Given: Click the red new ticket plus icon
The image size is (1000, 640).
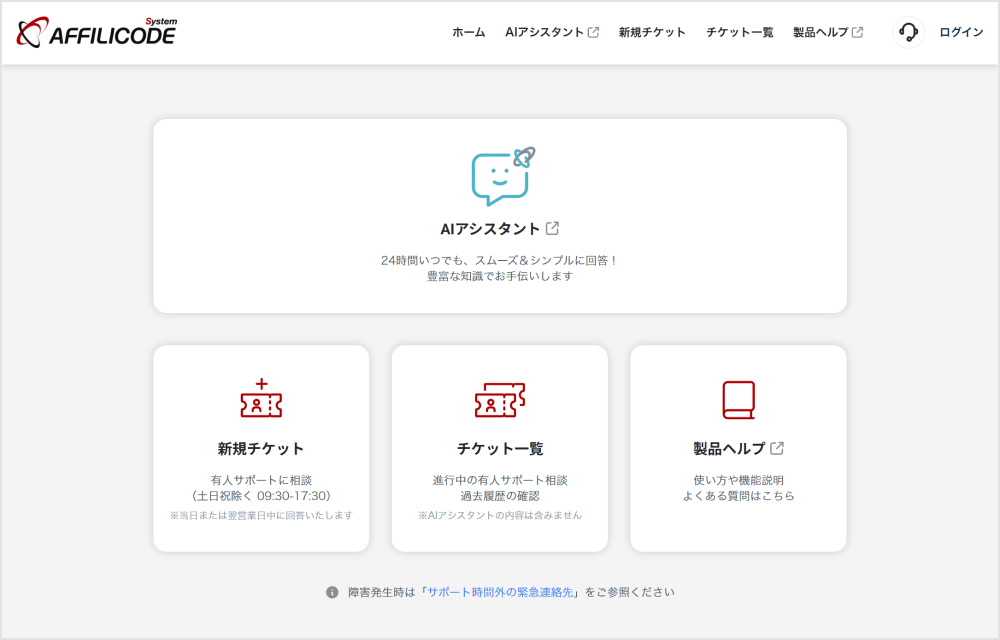Looking at the screenshot, I should pyautogui.click(x=261, y=399).
